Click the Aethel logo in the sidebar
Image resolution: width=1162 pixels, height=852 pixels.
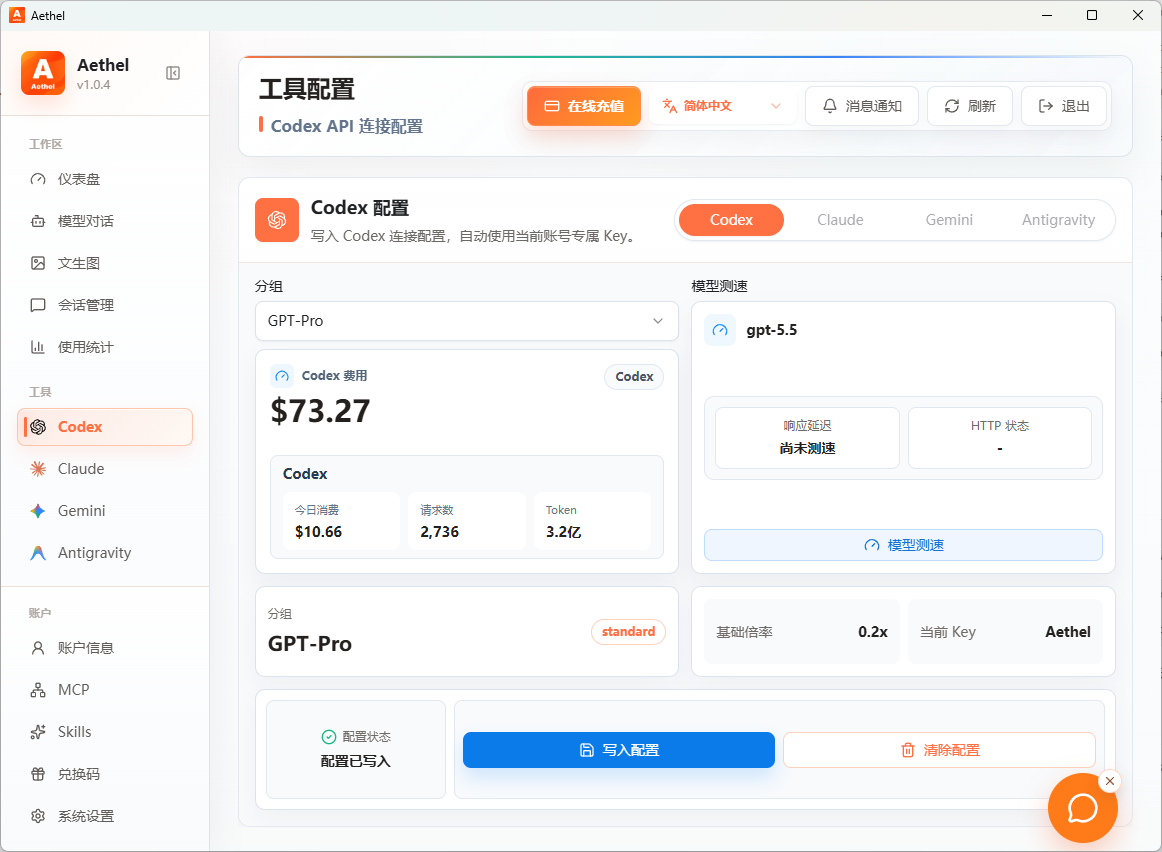coord(43,73)
